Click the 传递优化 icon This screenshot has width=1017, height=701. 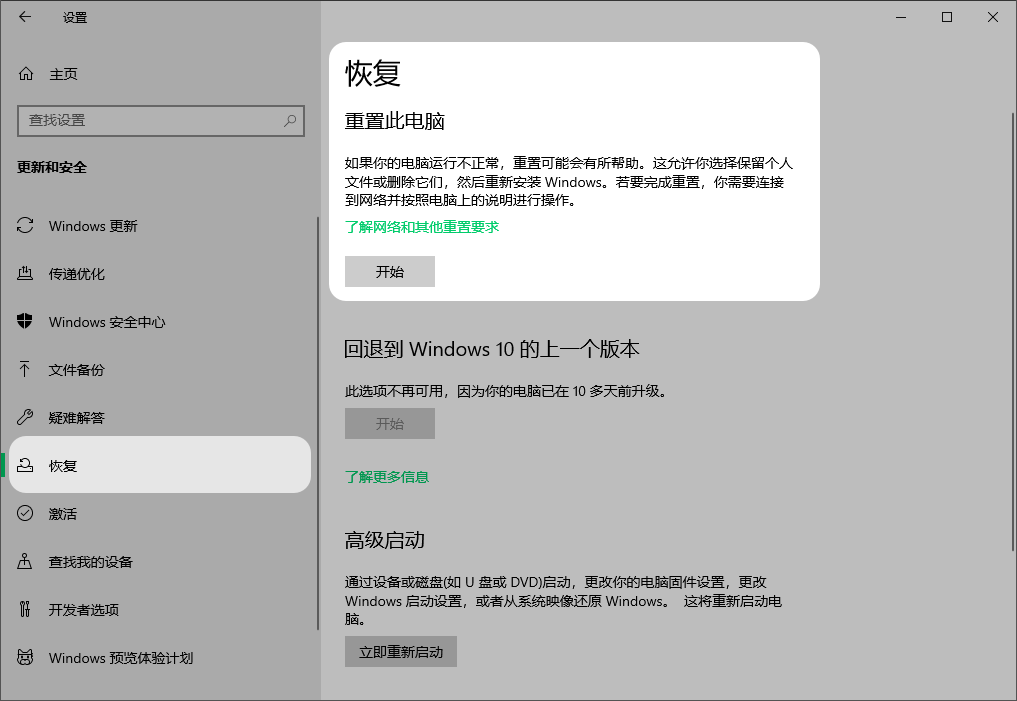[x=25, y=274]
